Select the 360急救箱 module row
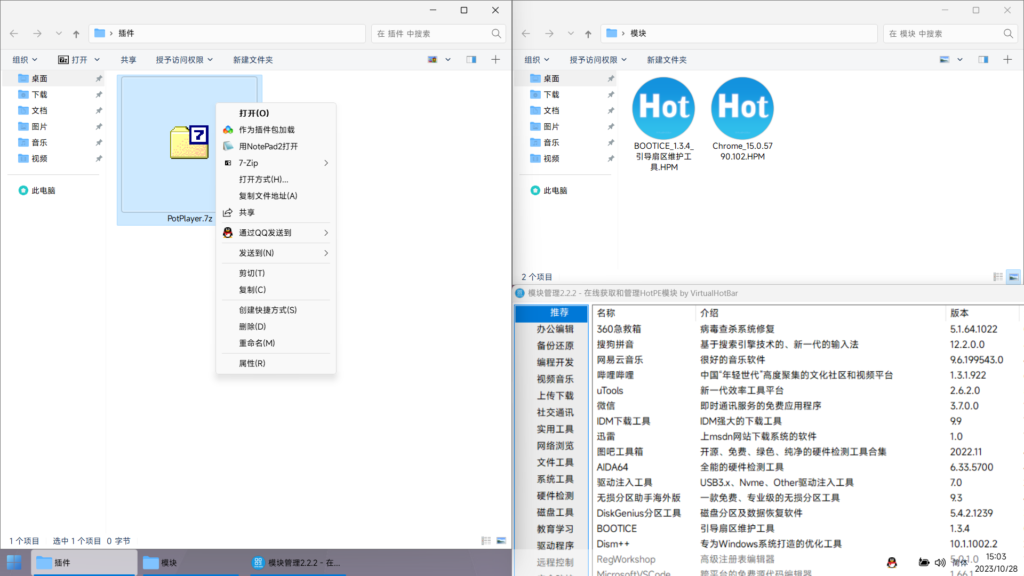1024x576 pixels. point(807,329)
